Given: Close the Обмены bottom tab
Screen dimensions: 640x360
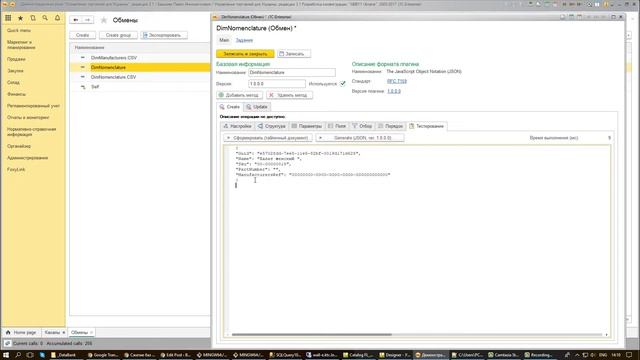Looking at the screenshot, I should (91, 333).
